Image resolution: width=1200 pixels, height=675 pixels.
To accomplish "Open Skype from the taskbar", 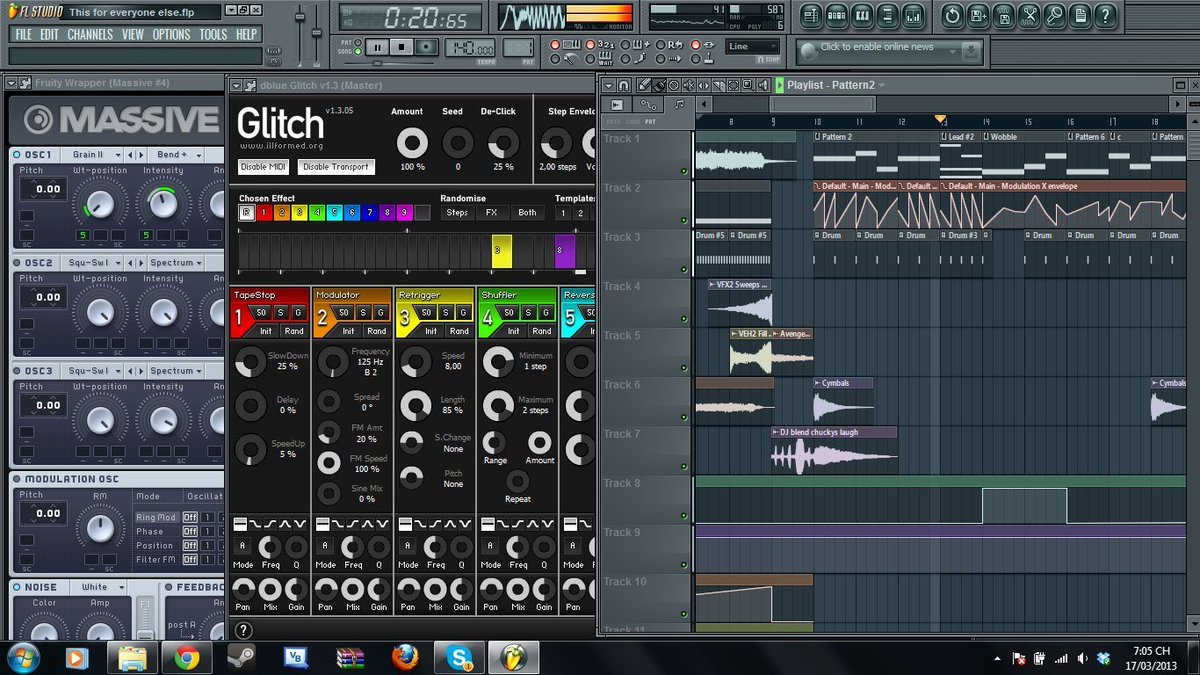I will 460,657.
